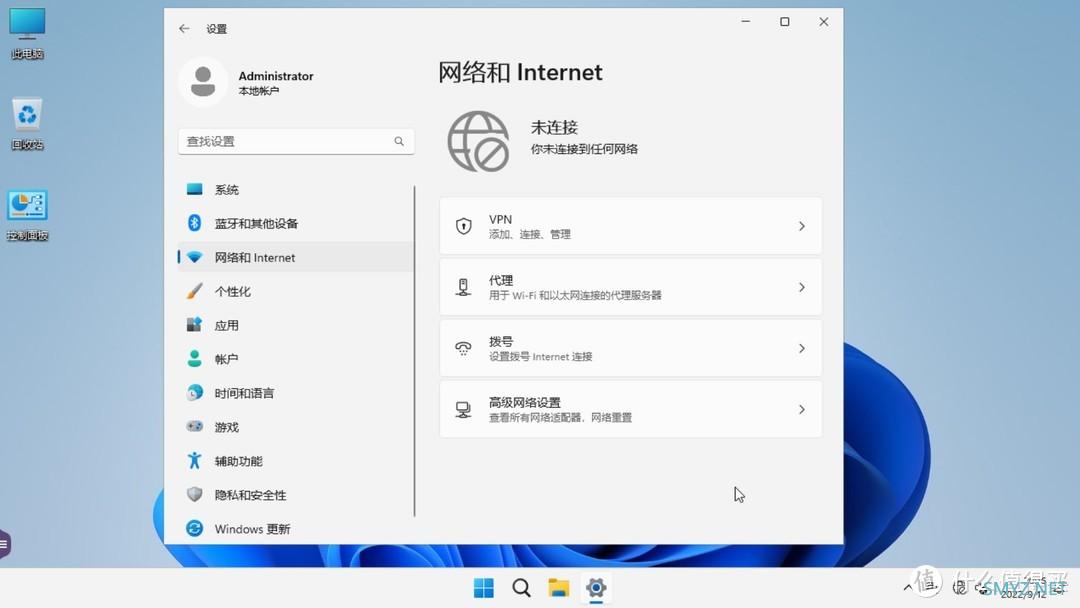
Task: Open 高级网络设置 card
Action: pyautogui.click(x=630, y=410)
